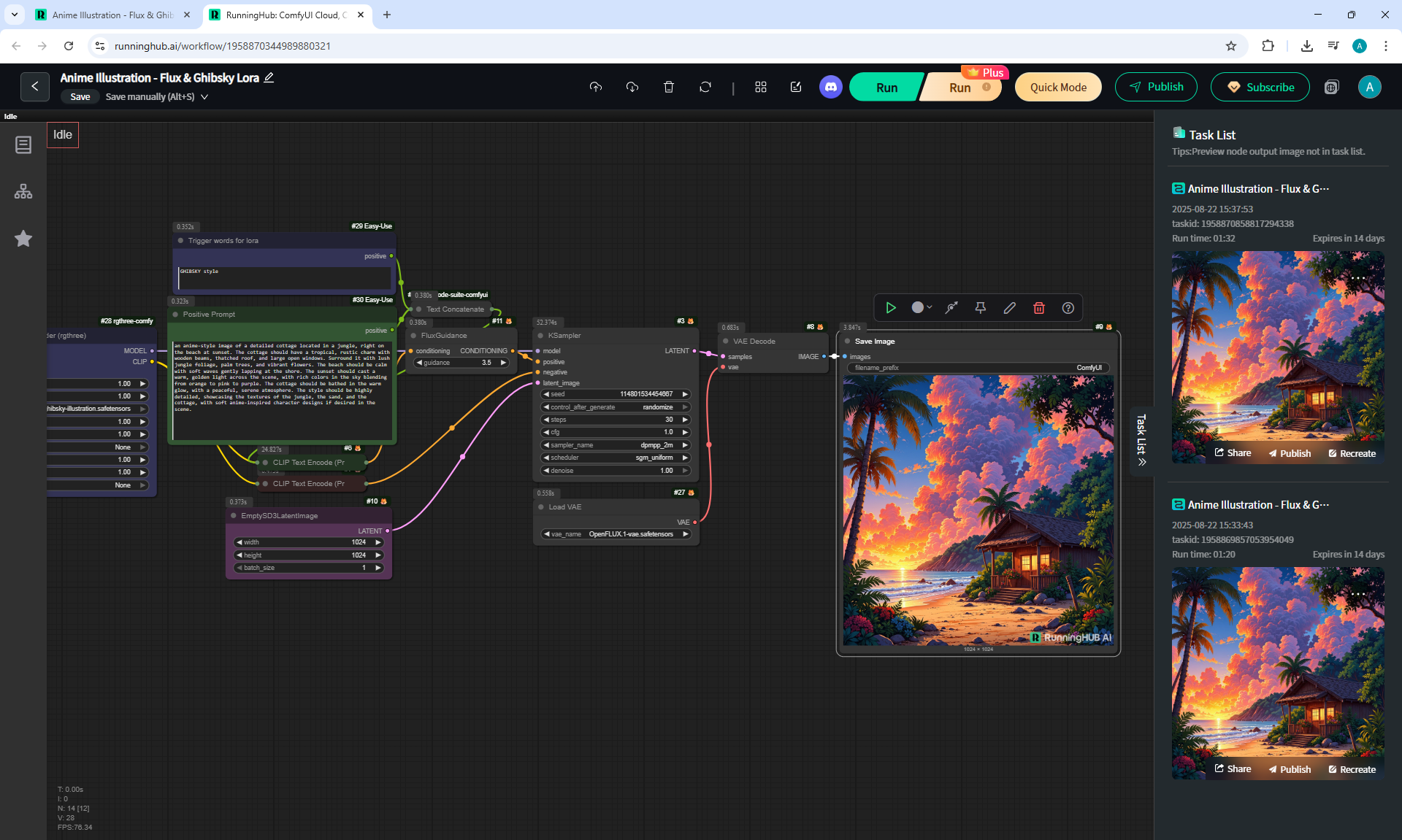The height and width of the screenshot is (840, 1402).
Task: Pin the selected Save Image node
Action: point(980,308)
